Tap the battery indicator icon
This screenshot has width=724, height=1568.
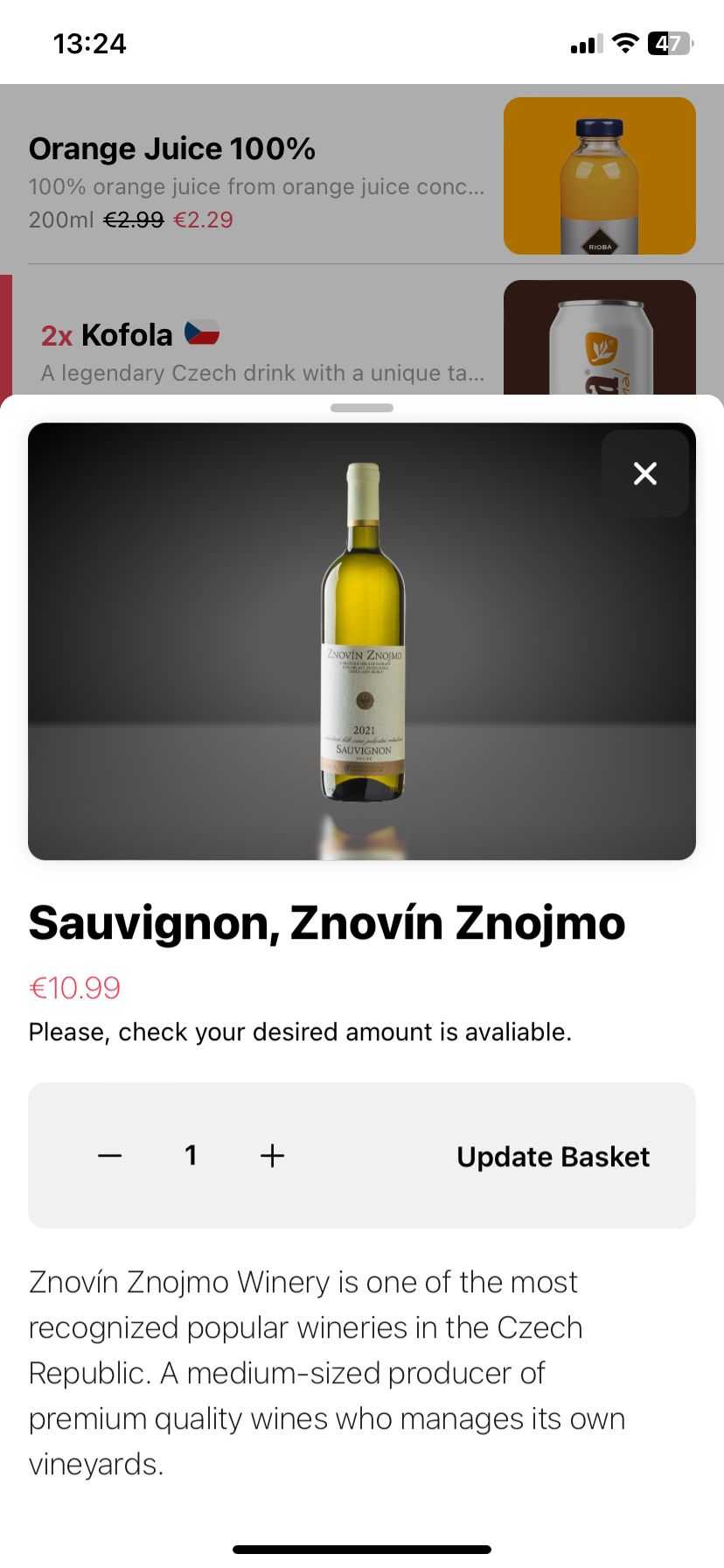[670, 44]
